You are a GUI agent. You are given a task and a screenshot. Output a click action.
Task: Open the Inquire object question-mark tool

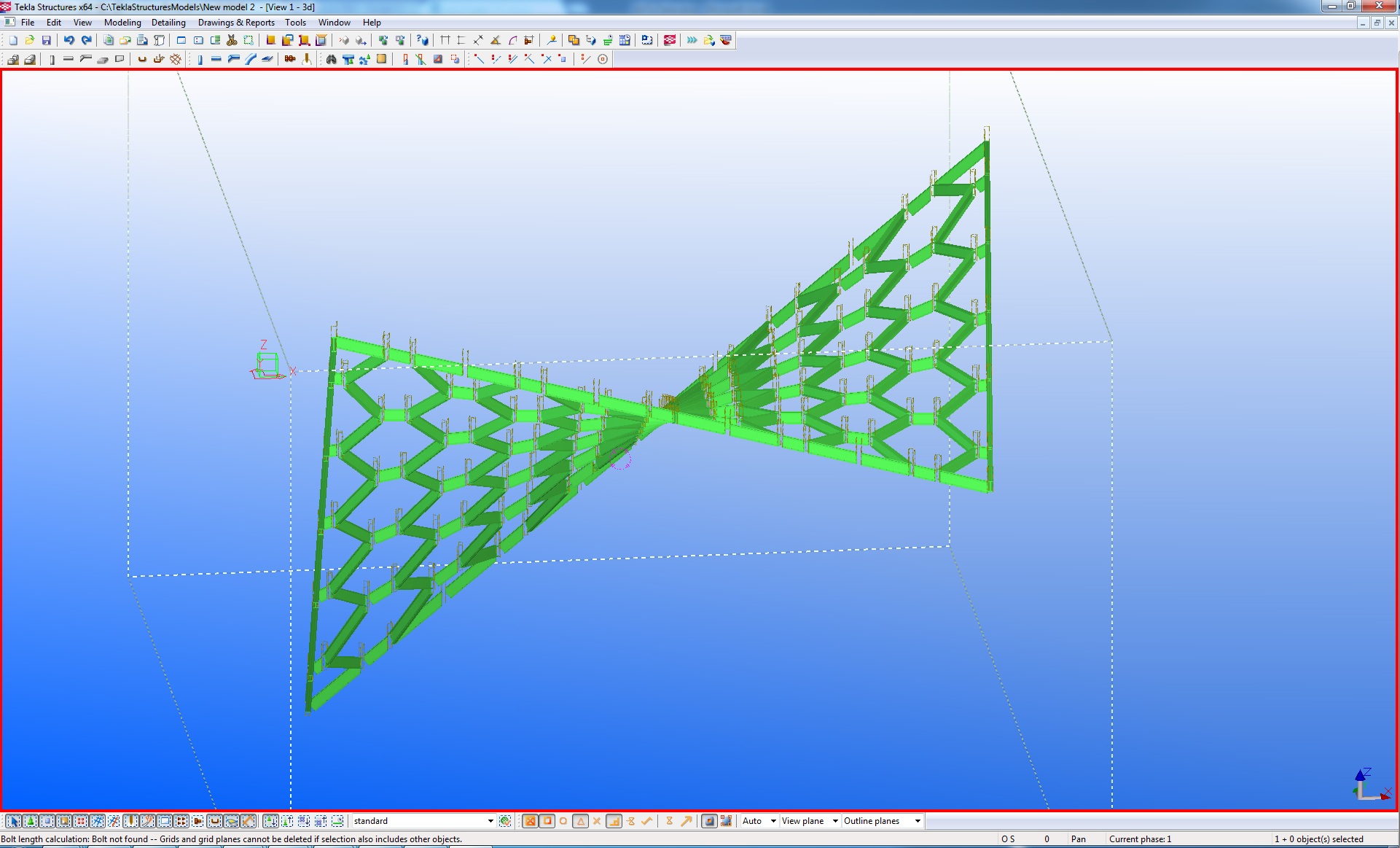coord(422,40)
